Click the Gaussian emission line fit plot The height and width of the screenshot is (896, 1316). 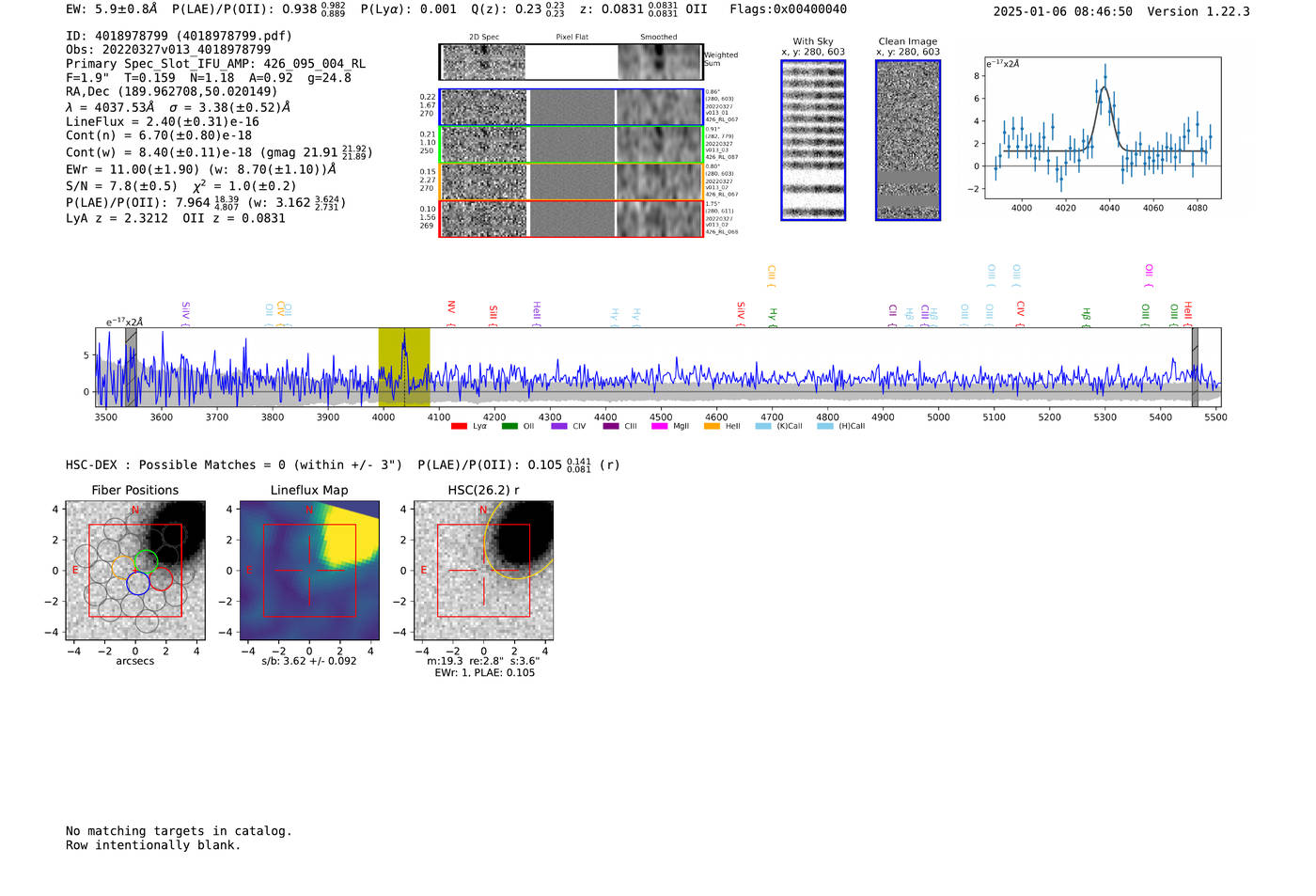click(x=1102, y=129)
